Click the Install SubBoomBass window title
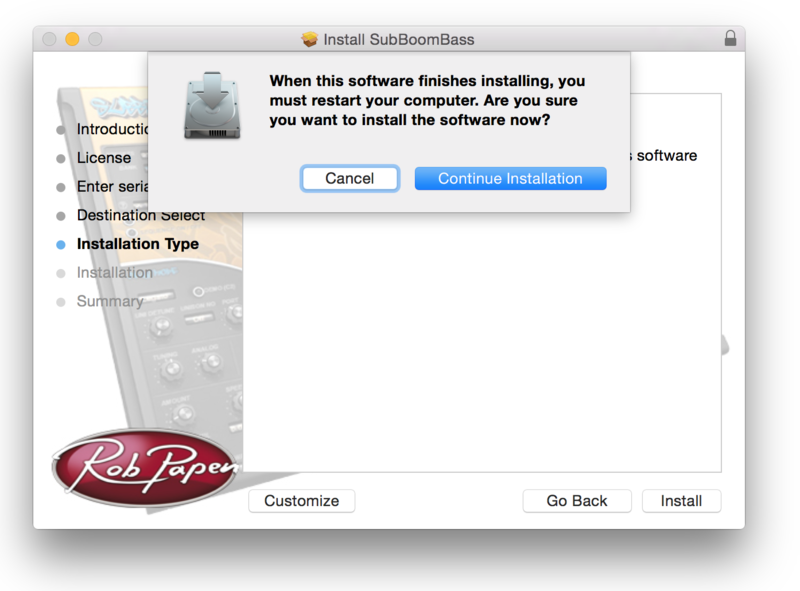 [399, 39]
